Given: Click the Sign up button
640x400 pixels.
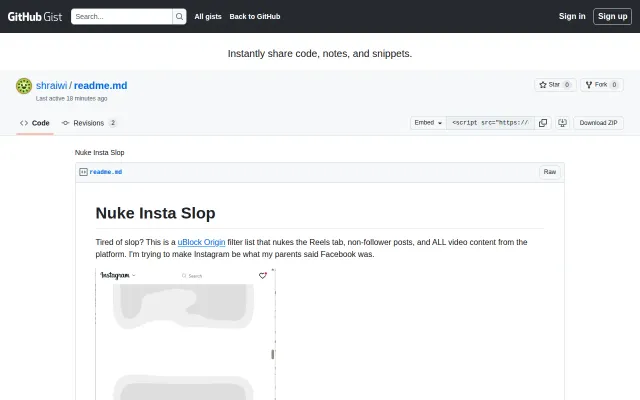Looking at the screenshot, I should point(612,16).
